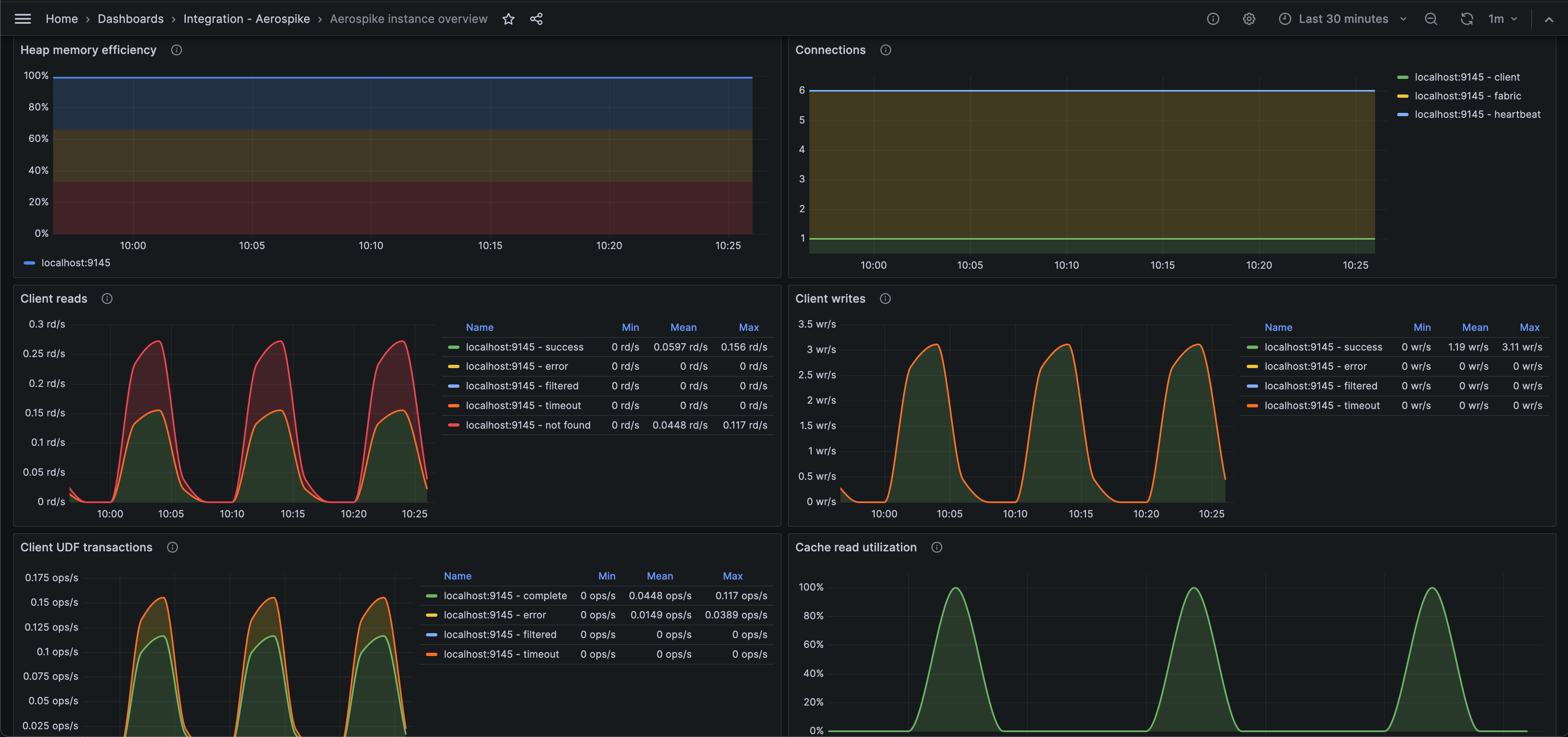Go to Dashboards breadcrumb

(x=130, y=19)
